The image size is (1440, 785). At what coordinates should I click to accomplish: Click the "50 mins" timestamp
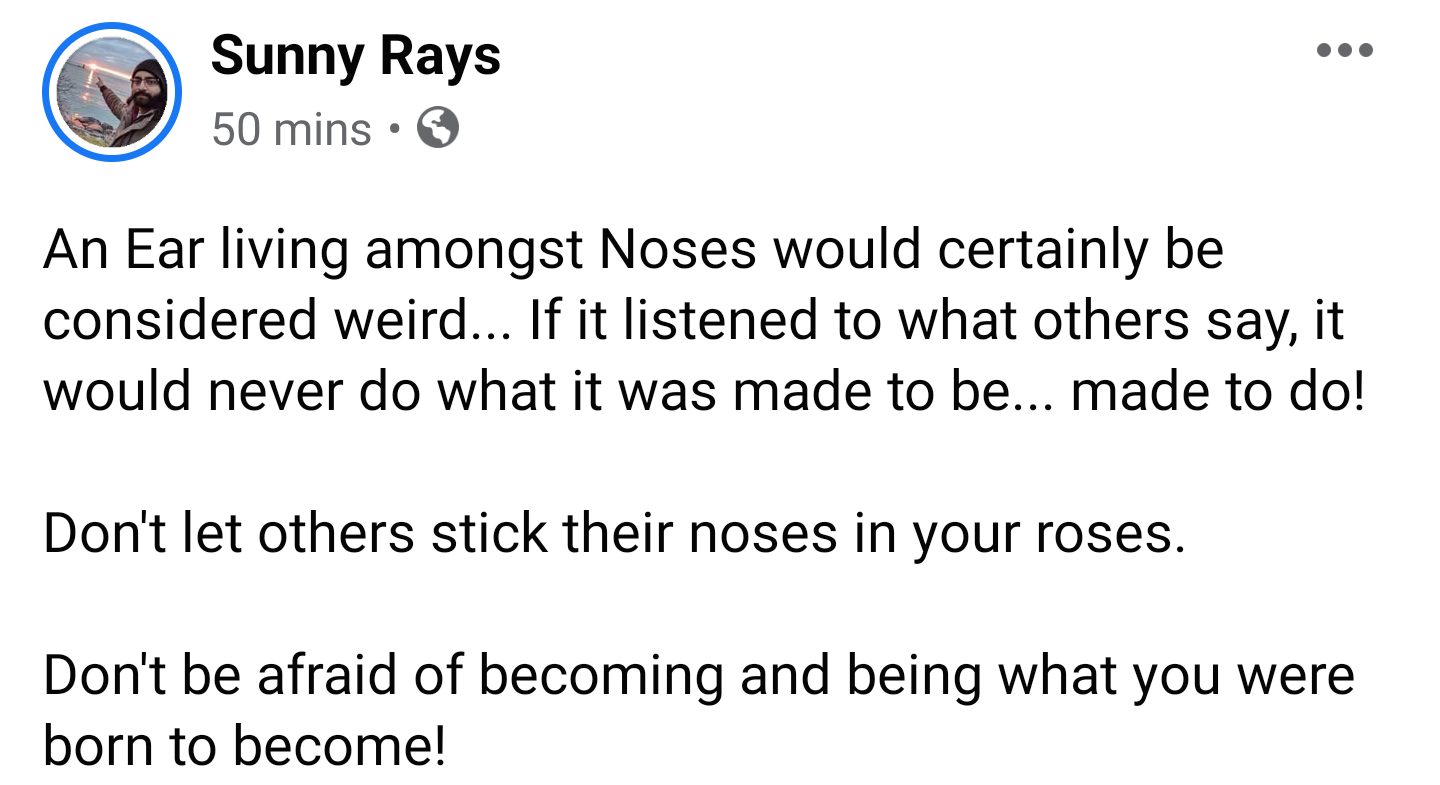click(292, 129)
